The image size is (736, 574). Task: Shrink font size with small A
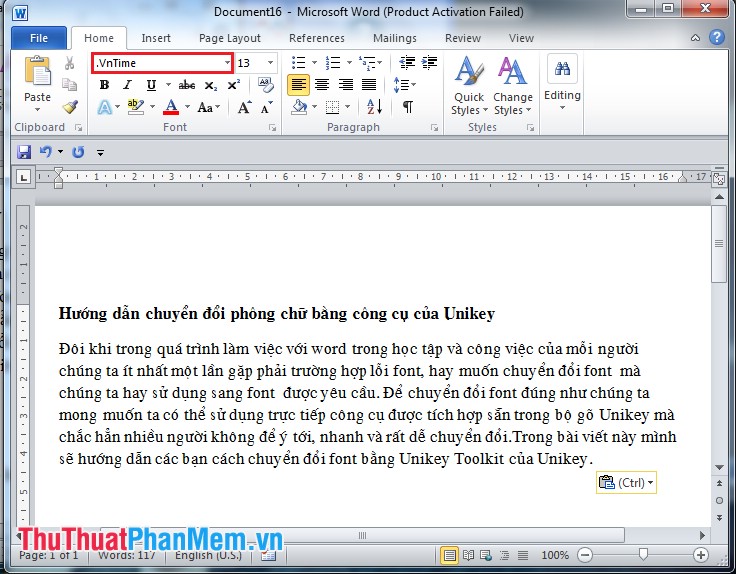pos(267,107)
